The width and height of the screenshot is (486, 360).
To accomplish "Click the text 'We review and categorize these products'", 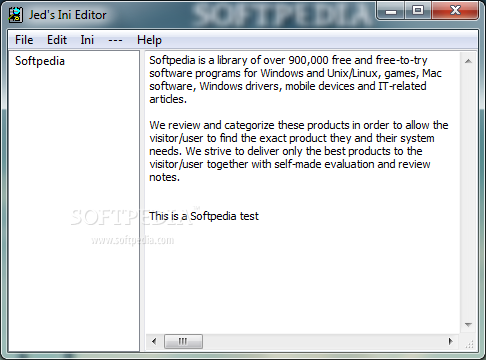I will pyautogui.click(x=249, y=125).
